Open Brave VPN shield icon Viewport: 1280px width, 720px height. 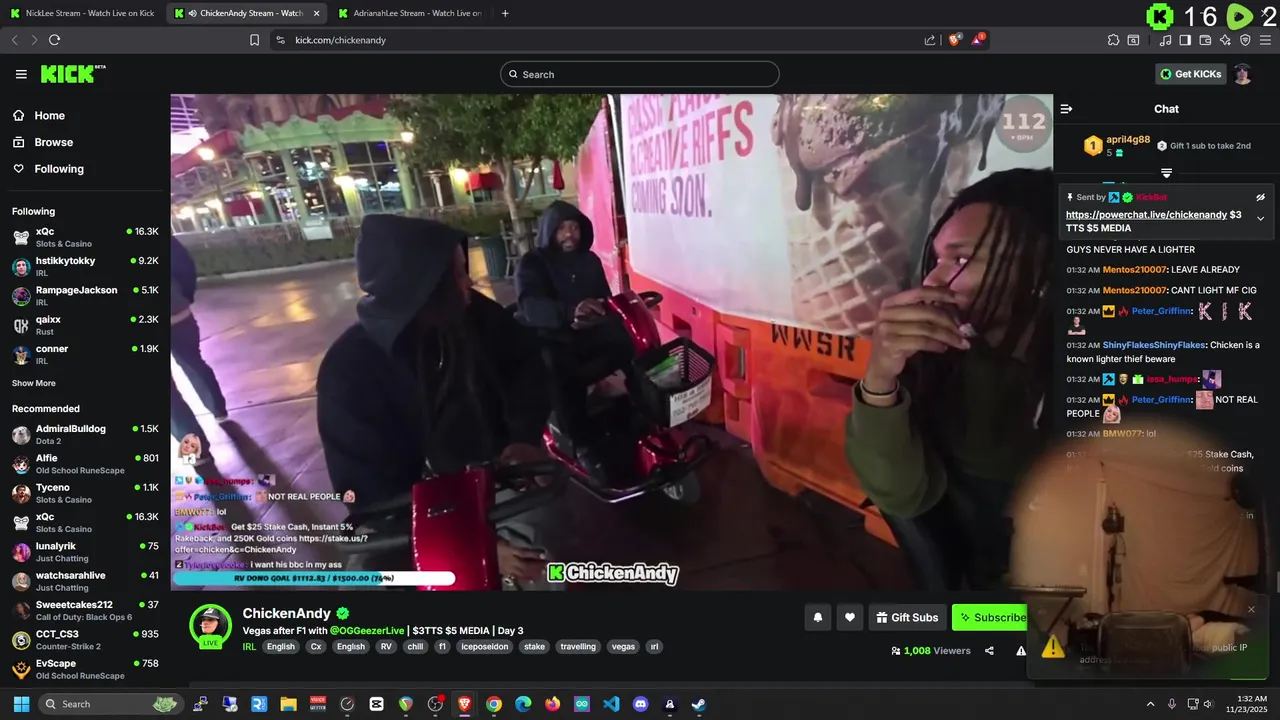pos(1245,40)
